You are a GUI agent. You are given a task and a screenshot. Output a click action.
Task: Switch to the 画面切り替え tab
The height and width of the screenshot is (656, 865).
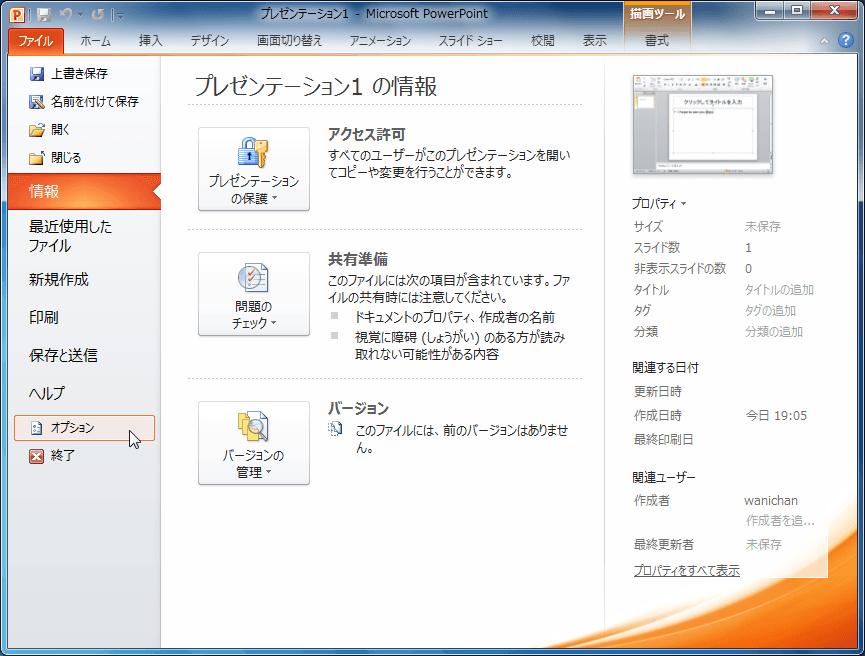290,41
